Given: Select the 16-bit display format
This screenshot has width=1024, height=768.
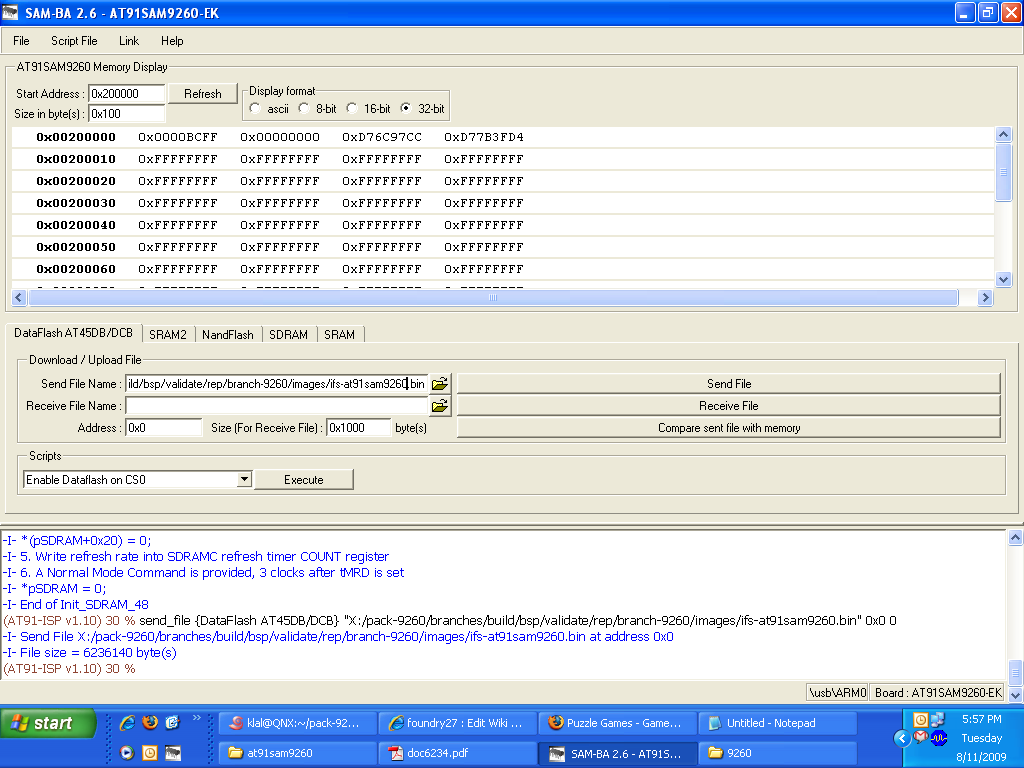Looking at the screenshot, I should (352, 108).
